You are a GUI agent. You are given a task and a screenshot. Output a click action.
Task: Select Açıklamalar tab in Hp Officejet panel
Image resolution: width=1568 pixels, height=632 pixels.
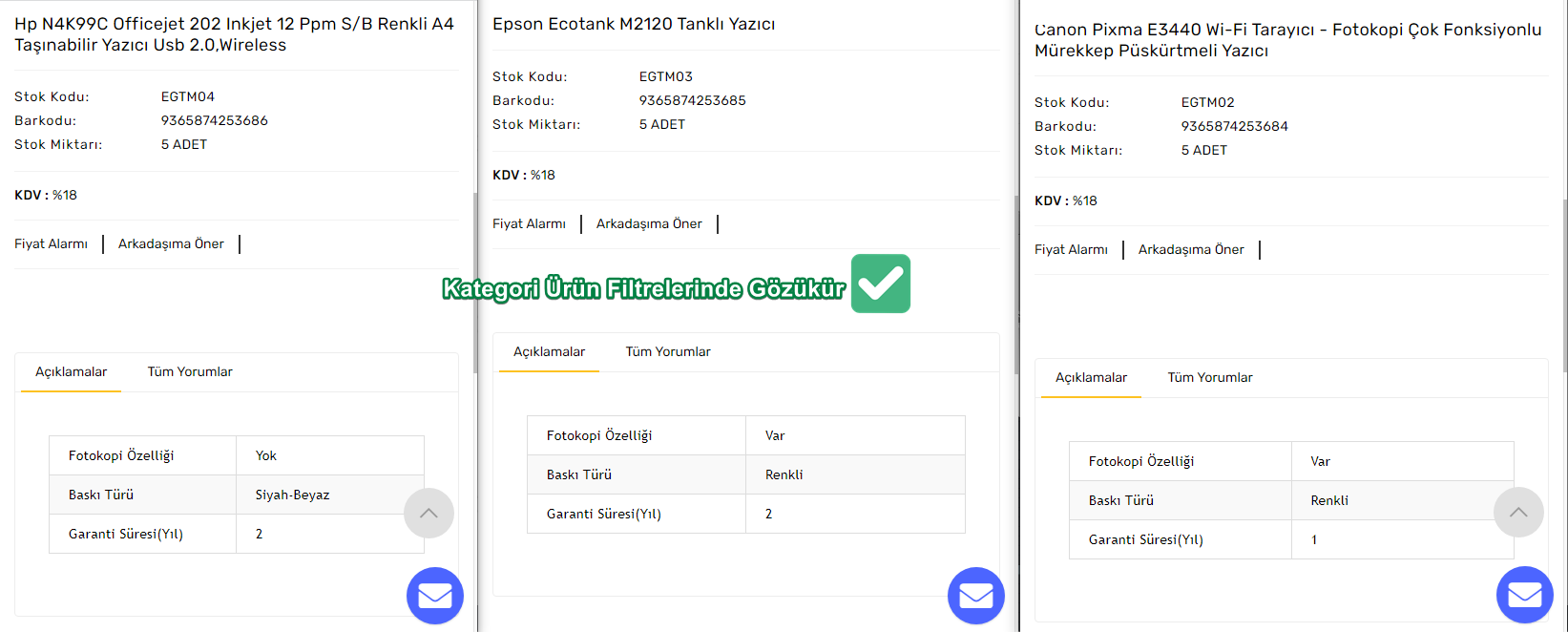(72, 372)
